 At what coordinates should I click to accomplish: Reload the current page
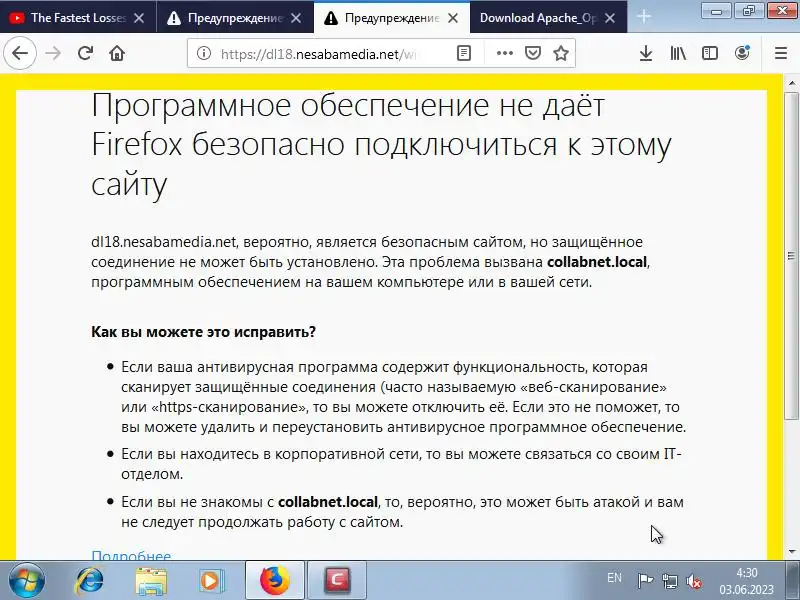(x=85, y=53)
